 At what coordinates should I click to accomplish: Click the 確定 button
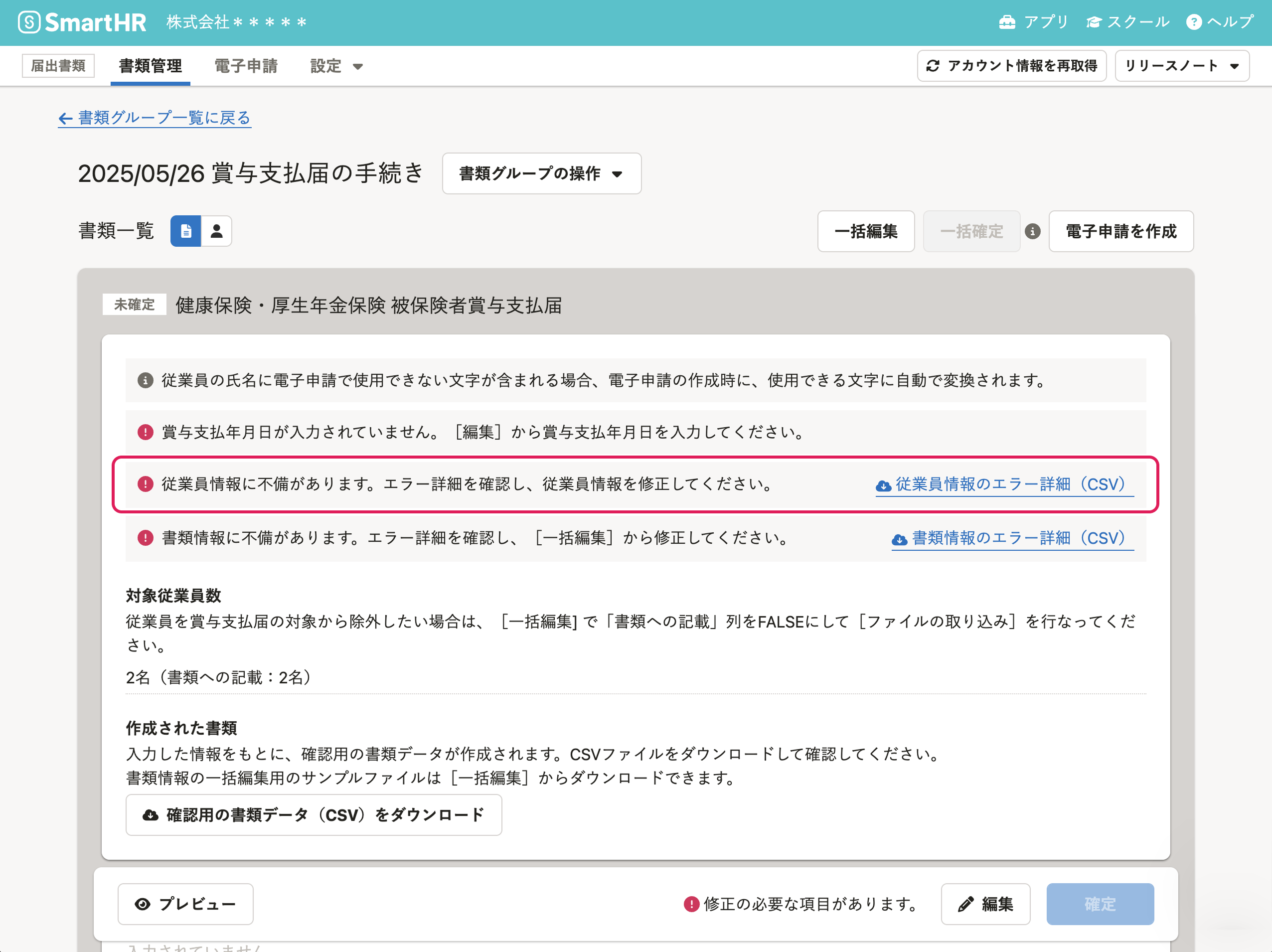click(x=1100, y=904)
